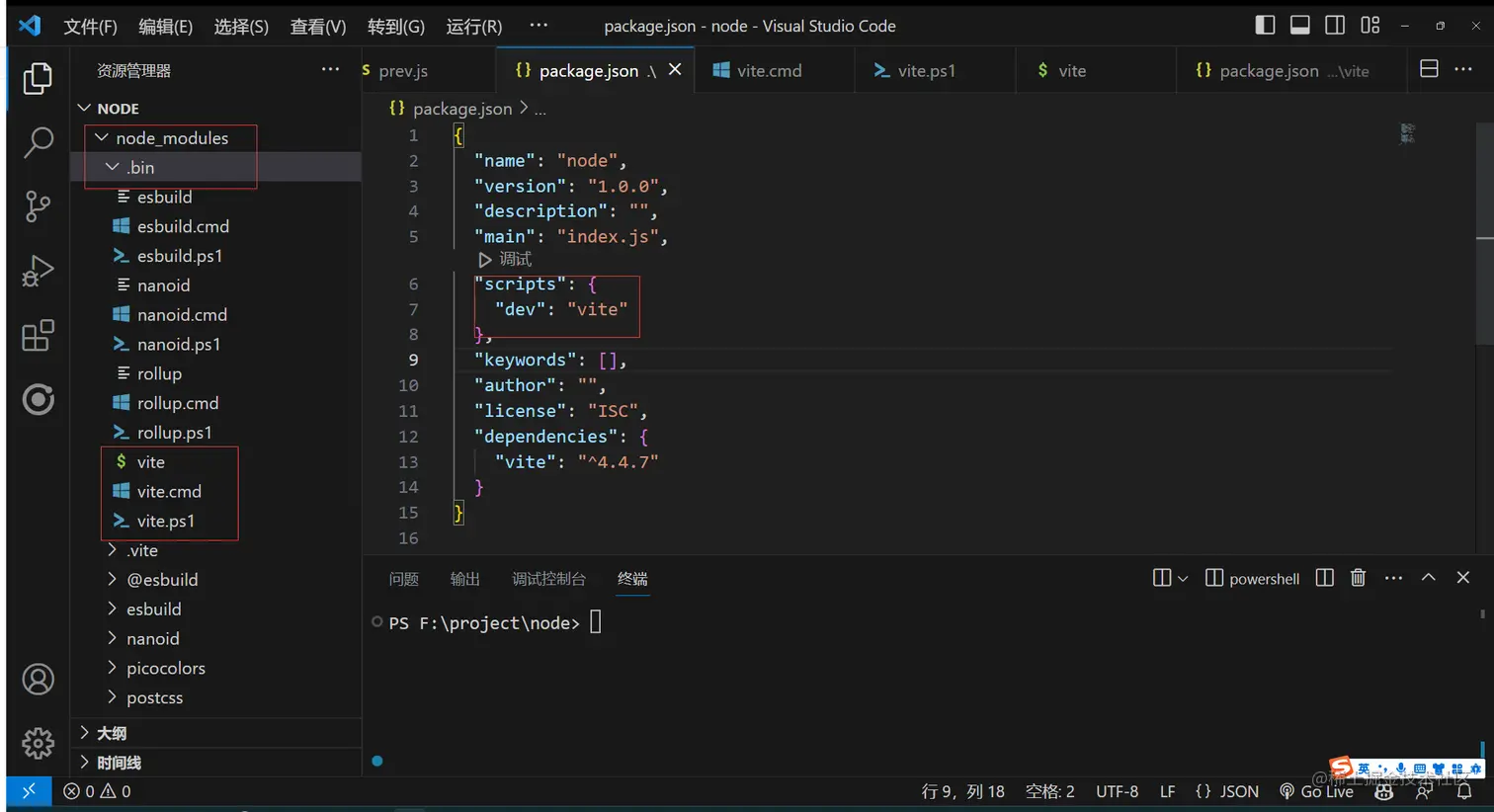The width and height of the screenshot is (1494, 812).
Task: Open the Search view in activity bar
Action: (38, 142)
